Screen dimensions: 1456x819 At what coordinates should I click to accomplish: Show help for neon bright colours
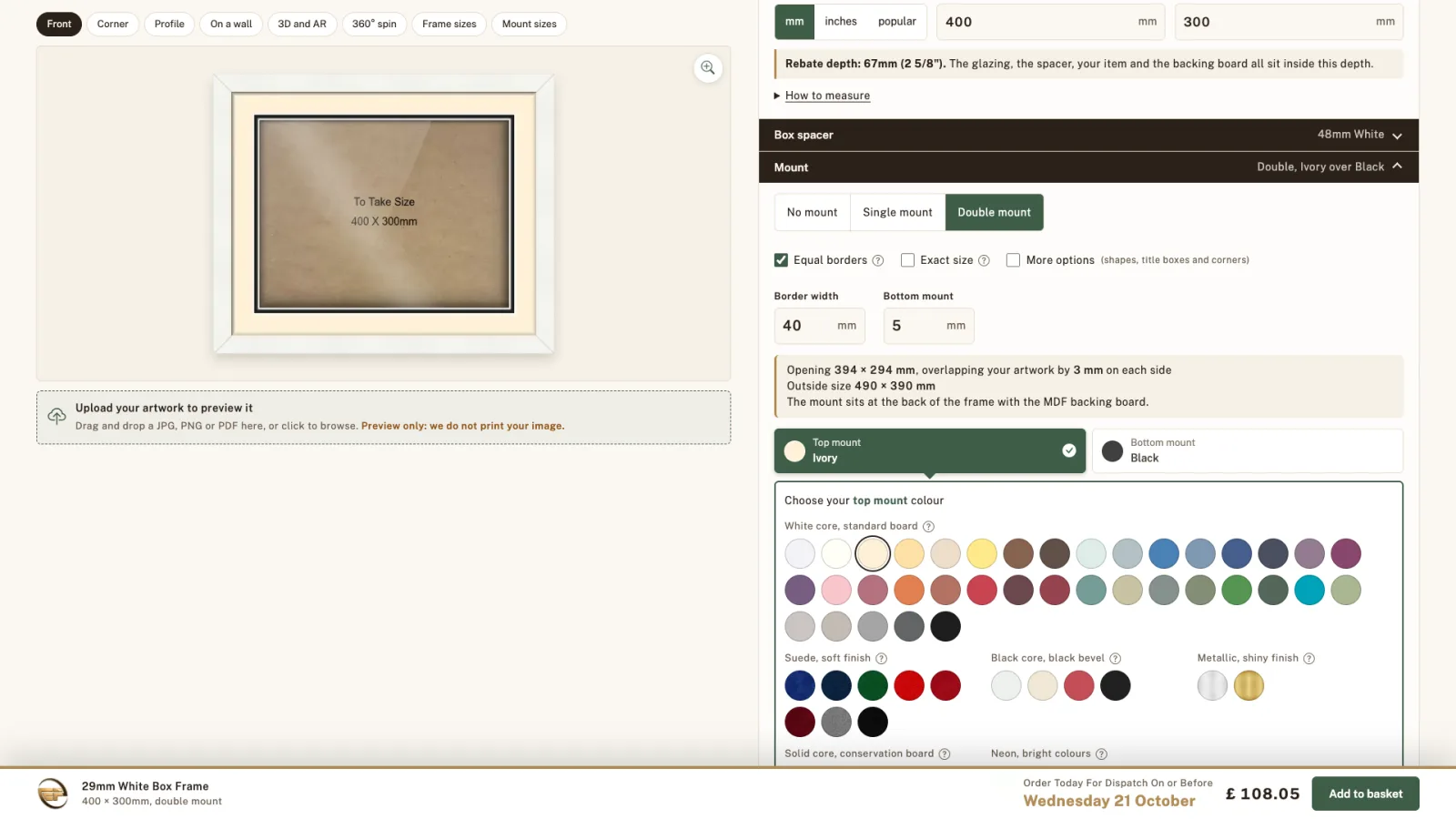[1101, 754]
